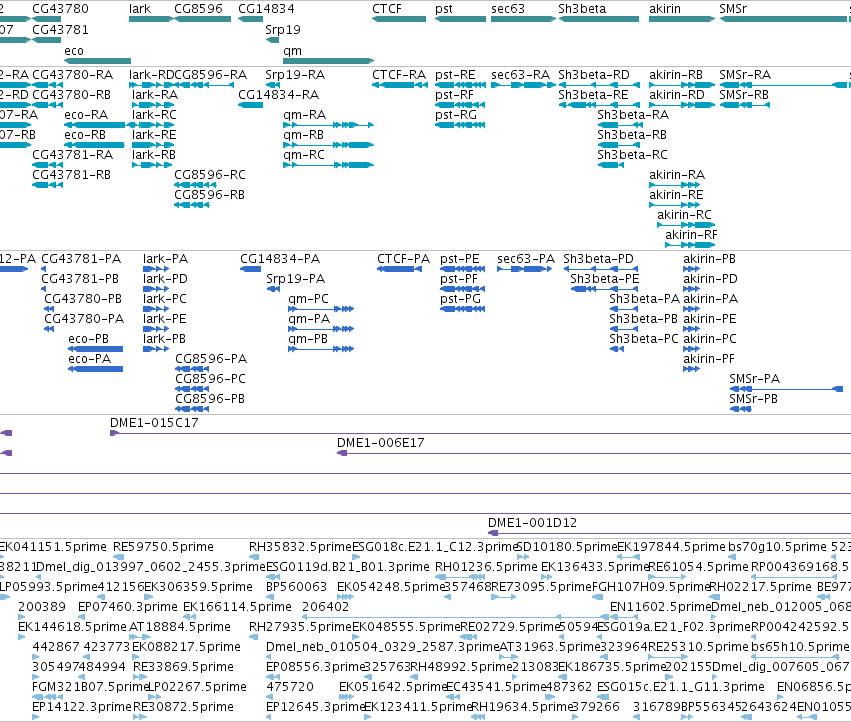Select EST EK166114.5prime
This screenshot has height=722, width=851.
pyautogui.click(x=237, y=607)
